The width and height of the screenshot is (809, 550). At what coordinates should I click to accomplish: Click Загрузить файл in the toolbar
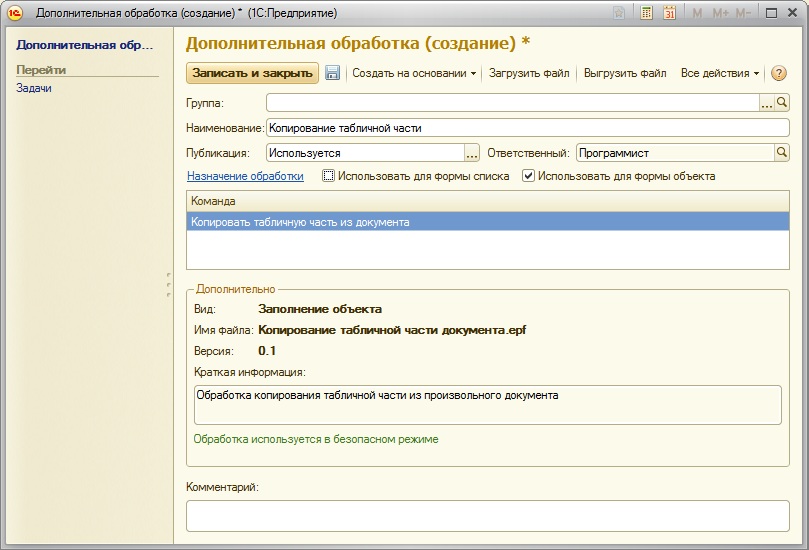(x=529, y=73)
